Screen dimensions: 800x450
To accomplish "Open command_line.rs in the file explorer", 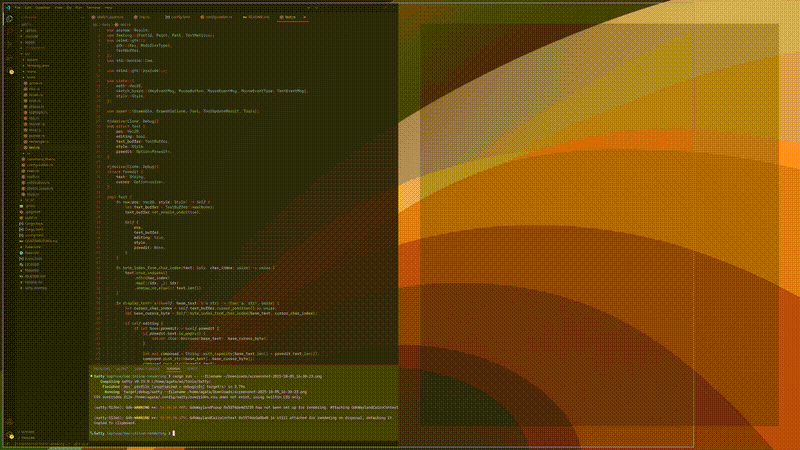I will pos(40,159).
